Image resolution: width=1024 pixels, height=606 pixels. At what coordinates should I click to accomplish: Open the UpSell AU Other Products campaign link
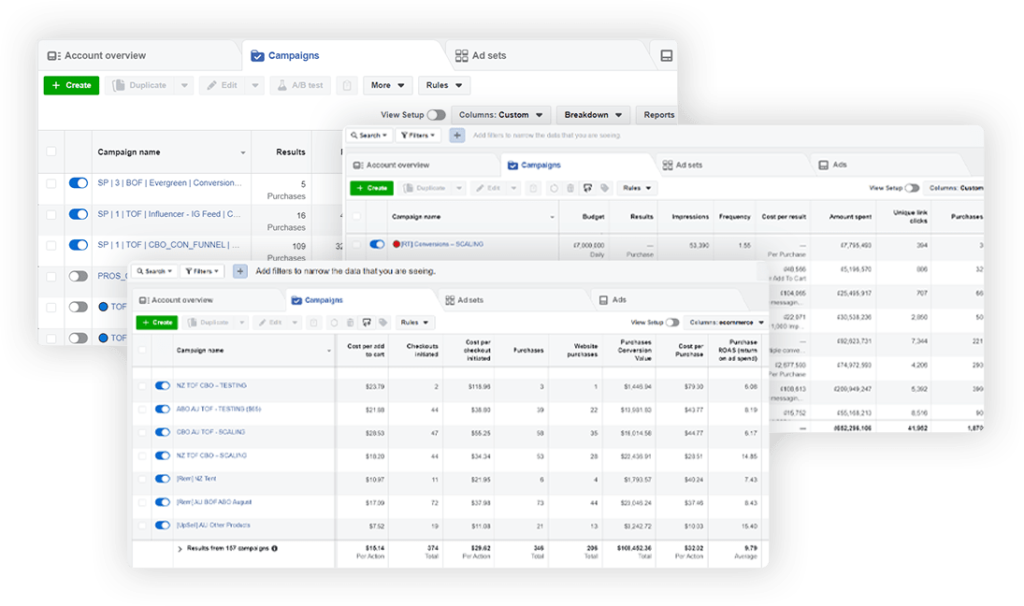click(x=213, y=525)
